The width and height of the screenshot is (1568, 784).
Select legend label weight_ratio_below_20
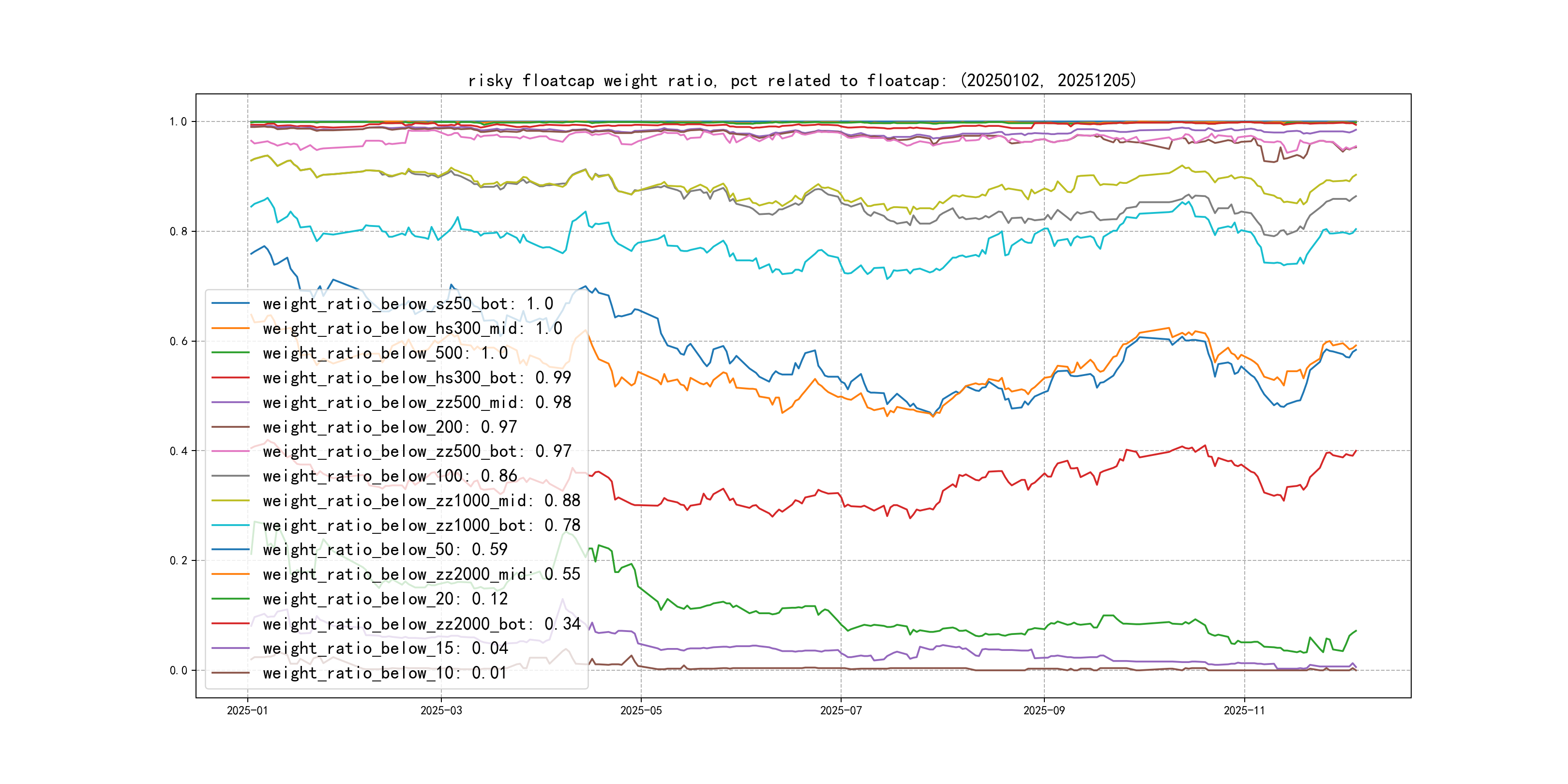click(x=385, y=599)
